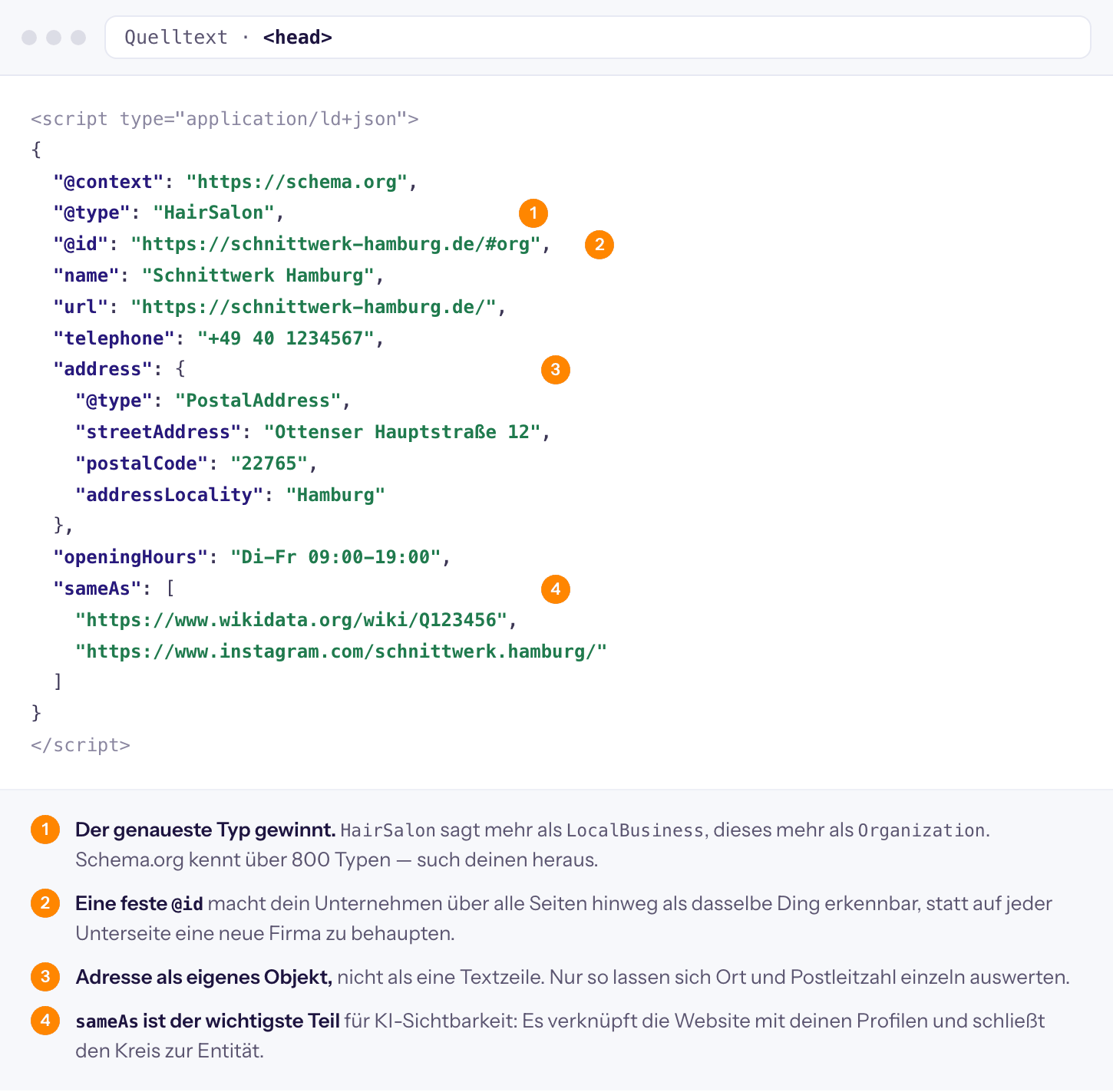The width and height of the screenshot is (1113, 1092).
Task: Click the phrase "den Kreis zur Entität."
Action: click(x=170, y=1051)
